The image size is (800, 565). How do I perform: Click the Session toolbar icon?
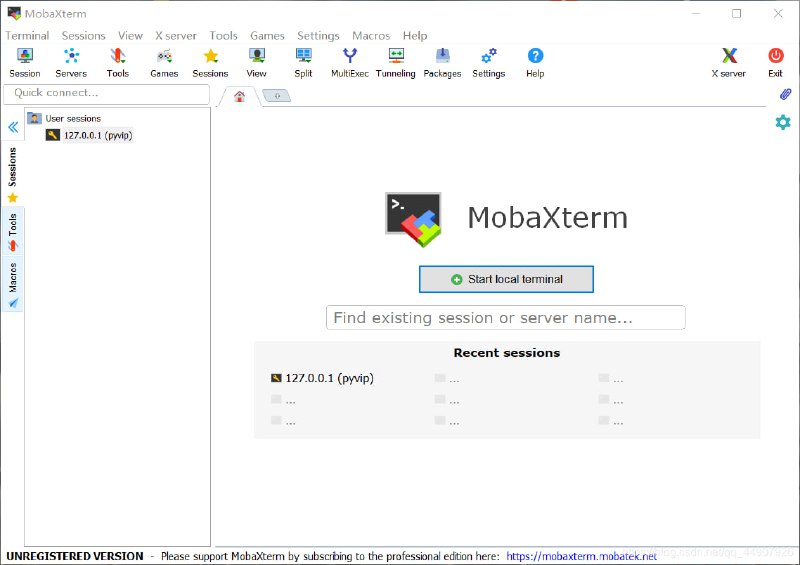(24, 61)
